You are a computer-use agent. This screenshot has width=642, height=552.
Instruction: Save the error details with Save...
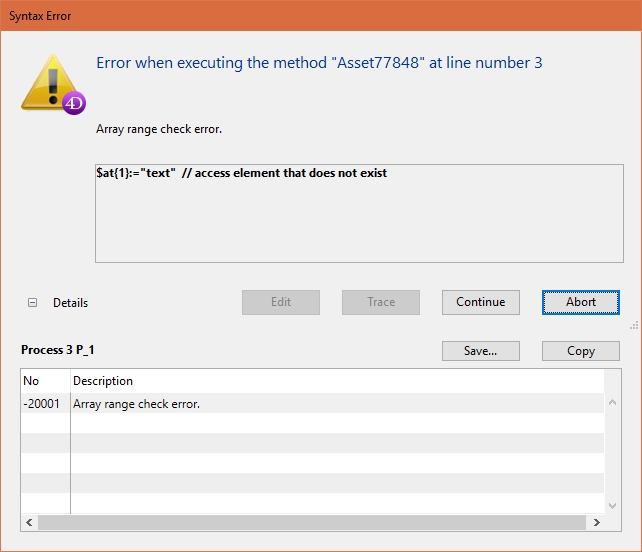480,351
